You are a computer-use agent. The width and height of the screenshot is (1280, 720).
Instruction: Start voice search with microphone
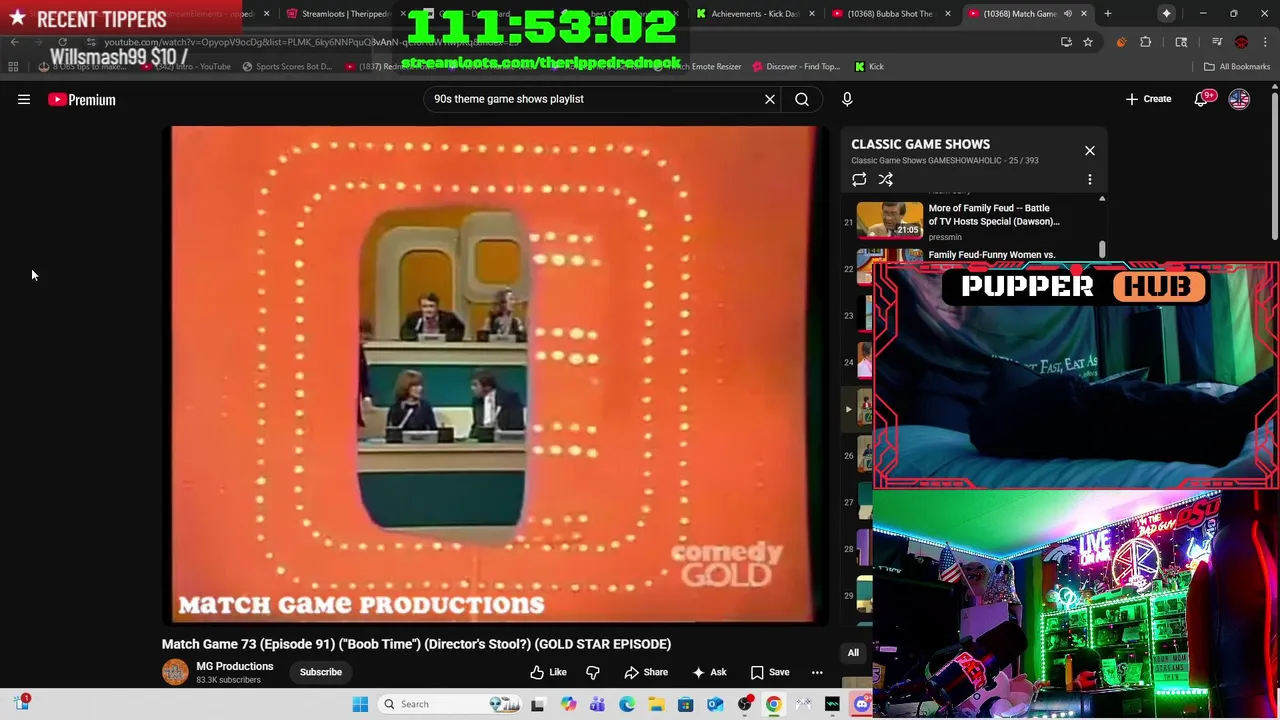[x=847, y=99]
